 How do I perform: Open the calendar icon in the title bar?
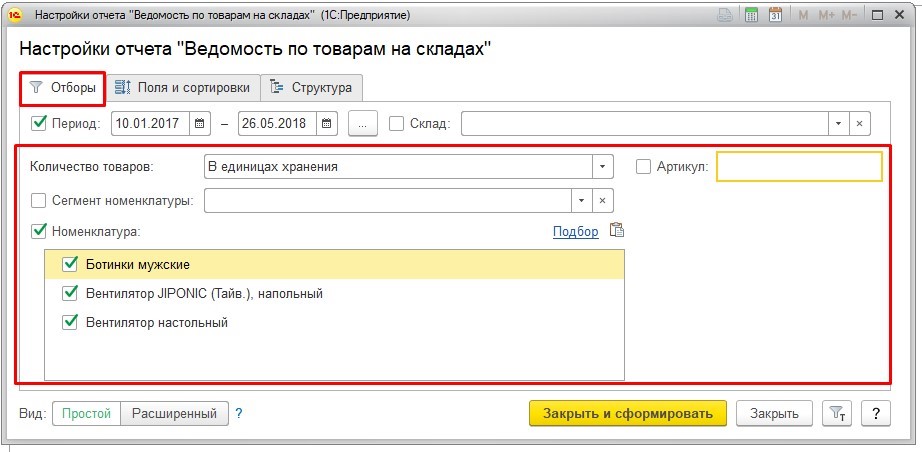click(775, 16)
